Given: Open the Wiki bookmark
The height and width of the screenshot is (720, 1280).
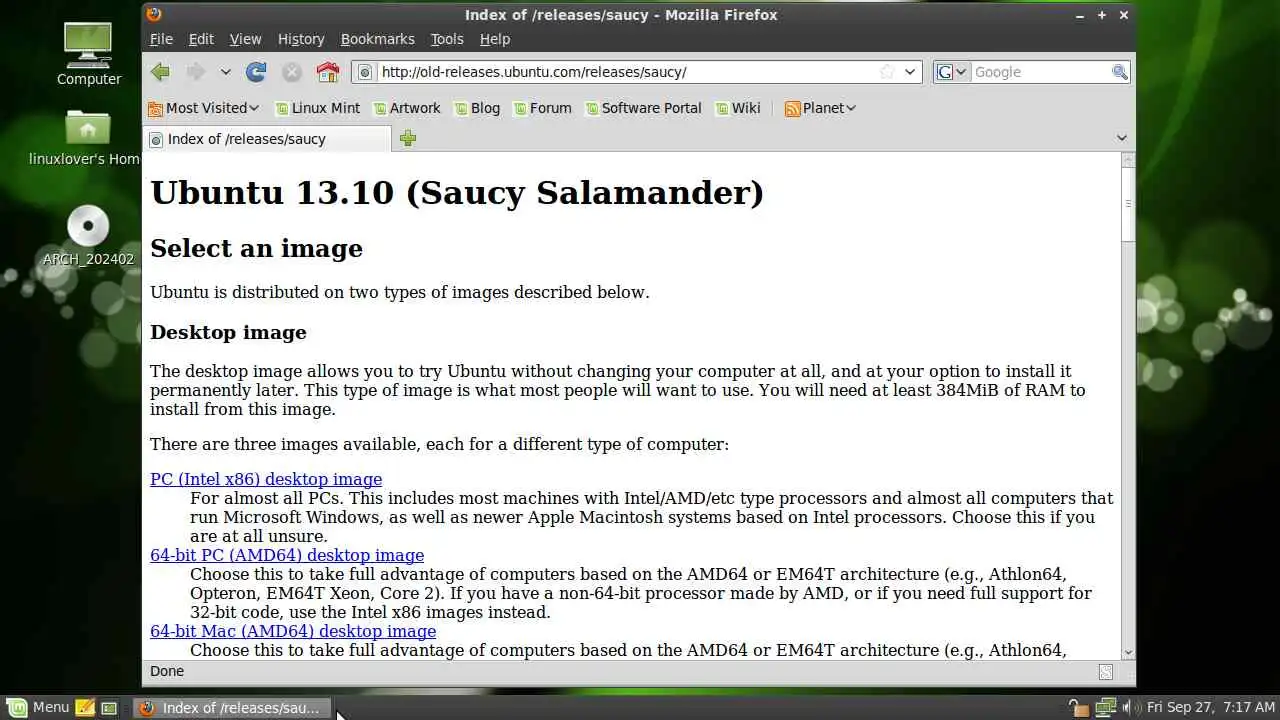Looking at the screenshot, I should [x=737, y=108].
